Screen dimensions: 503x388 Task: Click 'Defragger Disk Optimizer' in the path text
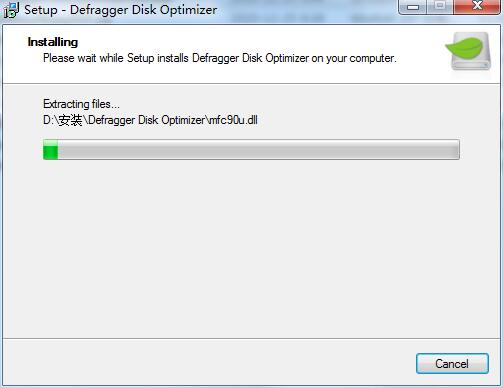point(146,120)
